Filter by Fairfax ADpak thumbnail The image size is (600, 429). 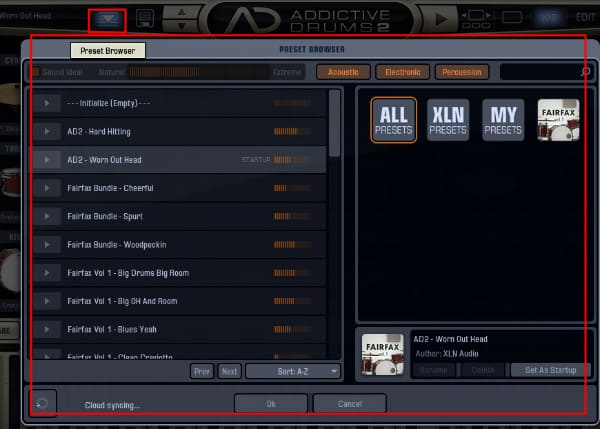(x=558, y=120)
